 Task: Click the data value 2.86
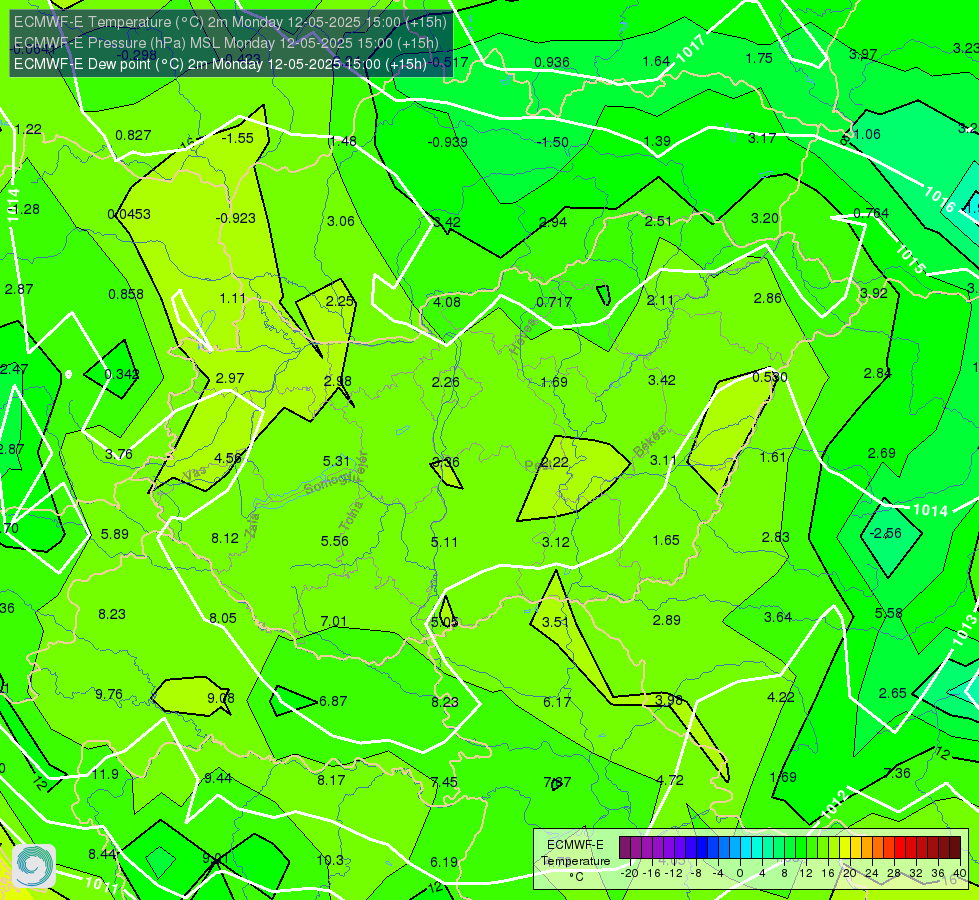[768, 299]
